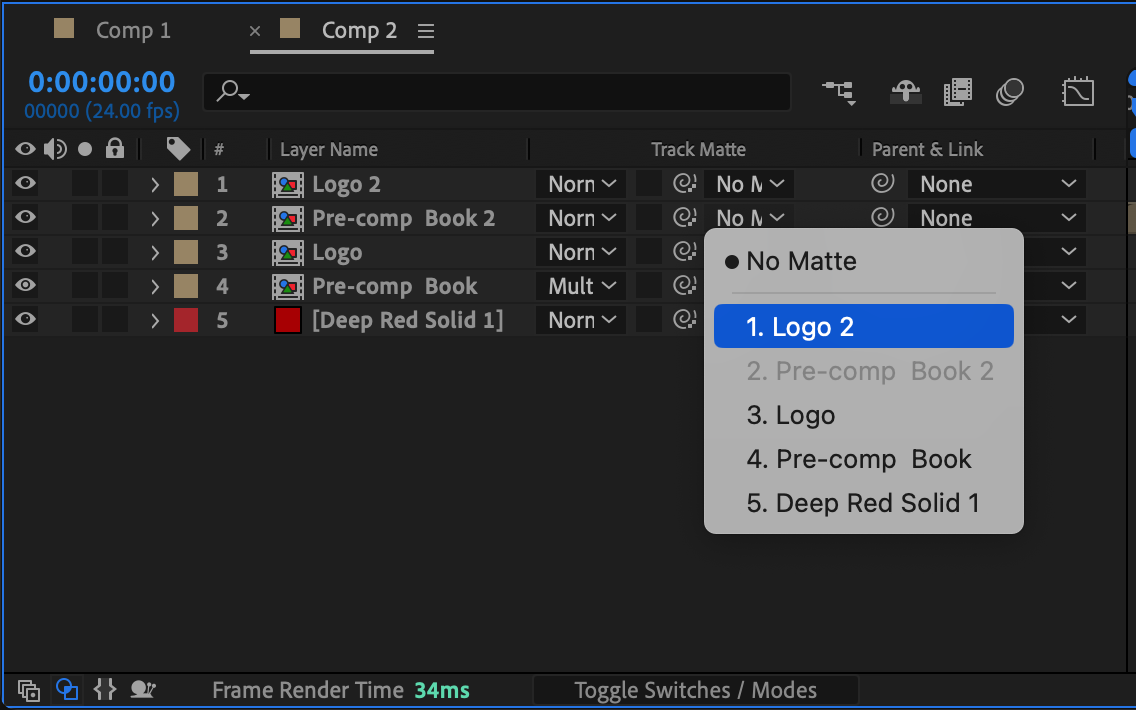Click the red label color of layer 5

click(x=186, y=320)
